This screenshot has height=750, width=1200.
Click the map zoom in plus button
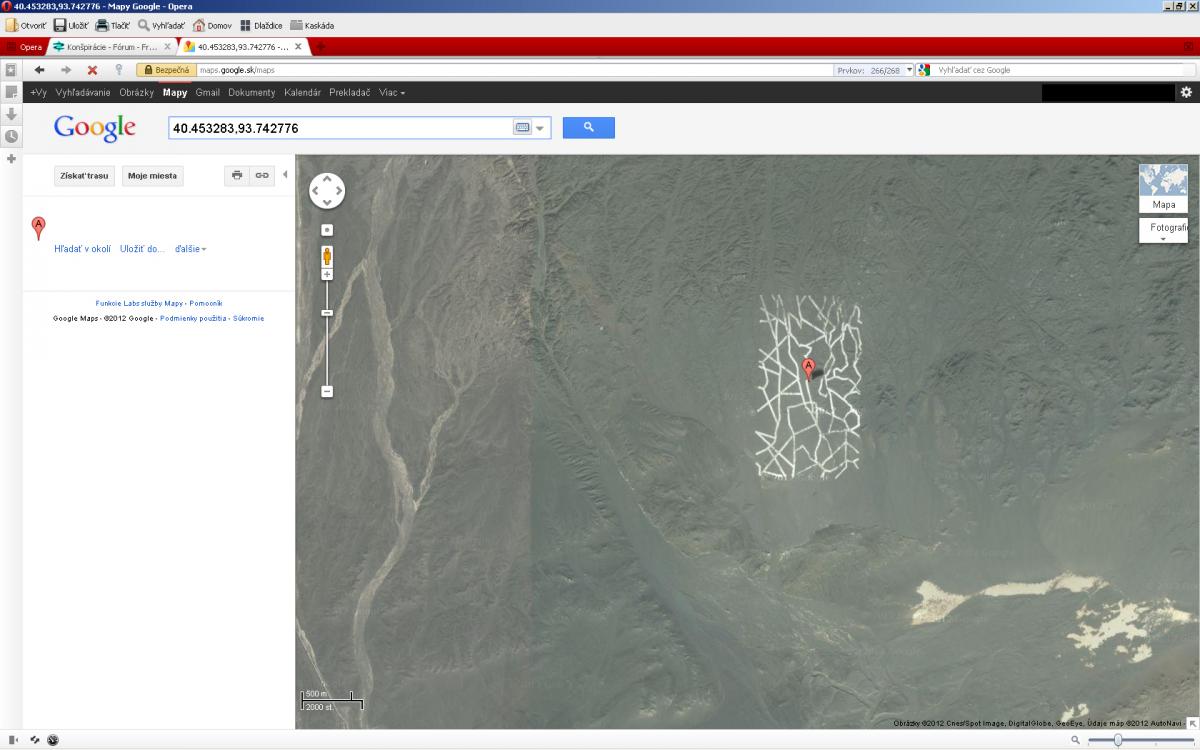click(x=327, y=274)
